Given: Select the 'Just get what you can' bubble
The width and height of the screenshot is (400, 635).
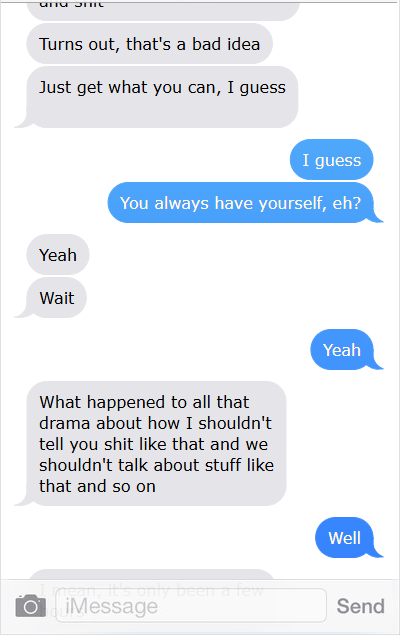Looking at the screenshot, I should [162, 97].
